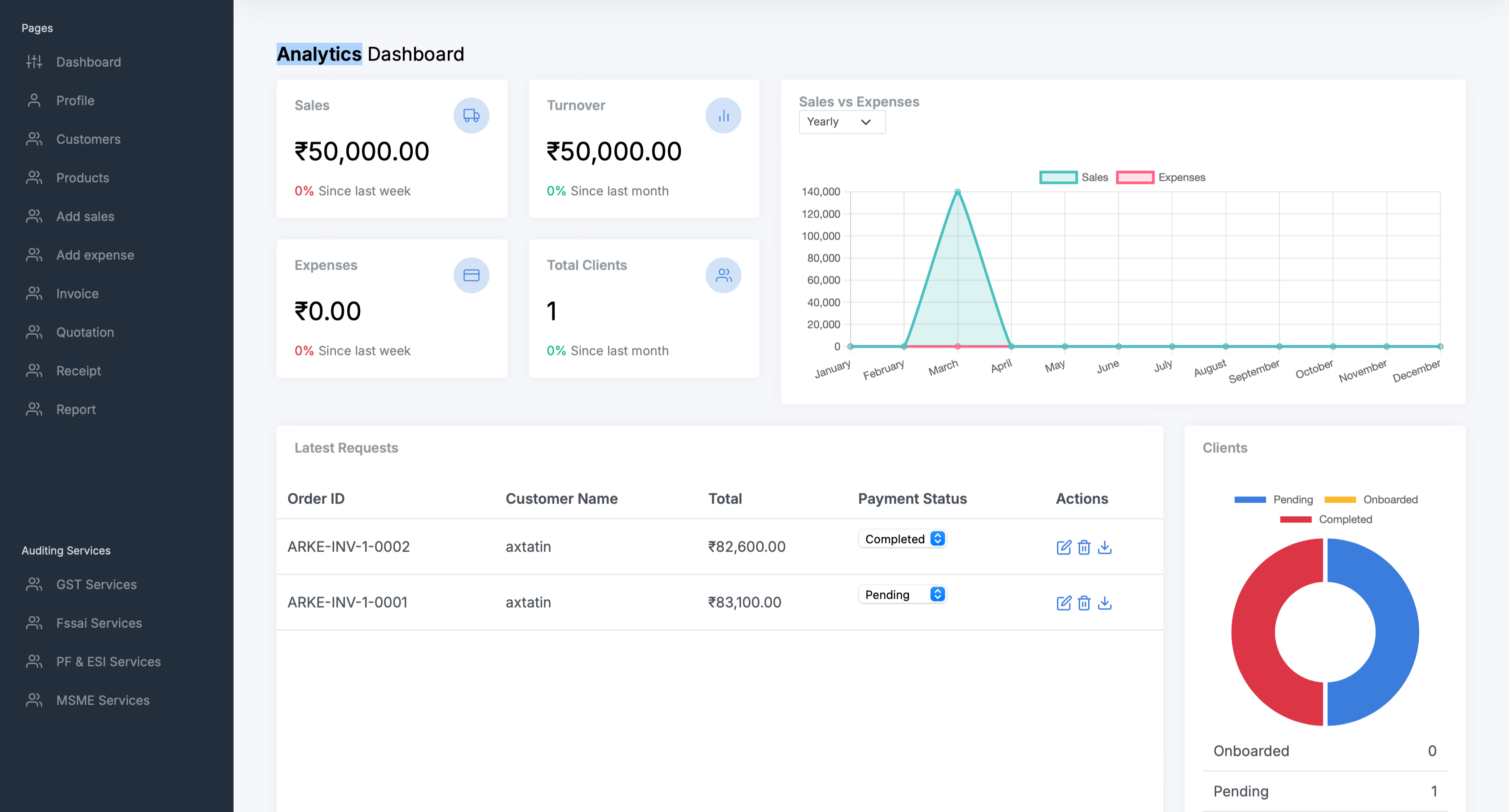The height and width of the screenshot is (812, 1509).
Task: Open the Yearly period dropdown
Action: point(842,122)
